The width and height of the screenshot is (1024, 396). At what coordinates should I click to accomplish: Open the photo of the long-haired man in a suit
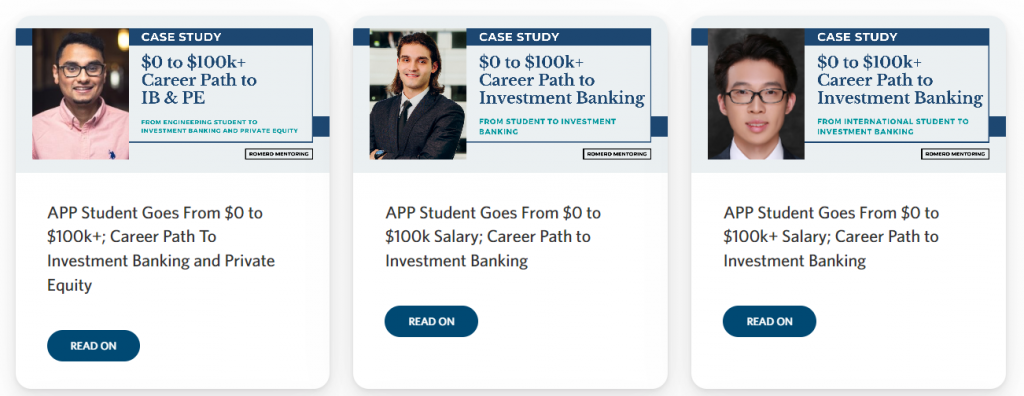pyautogui.click(x=418, y=94)
